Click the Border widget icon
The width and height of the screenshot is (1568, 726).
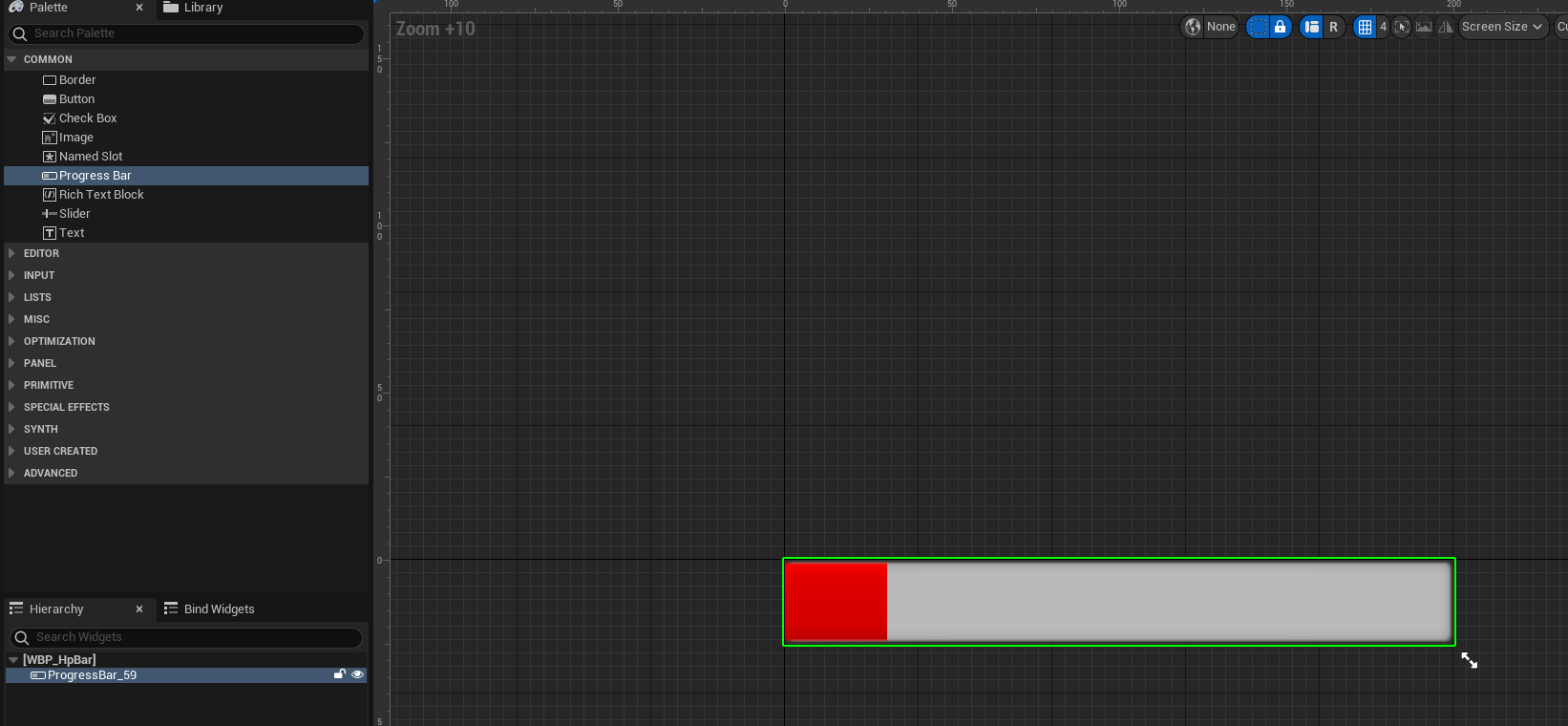(50, 80)
